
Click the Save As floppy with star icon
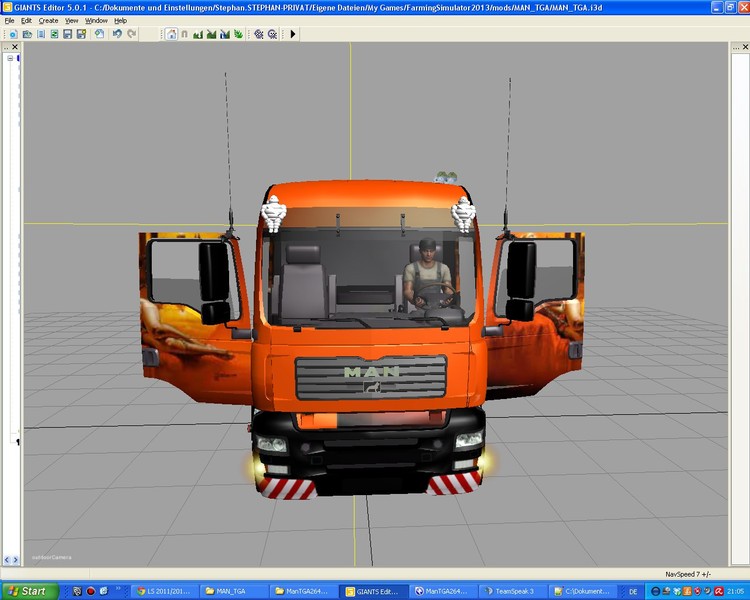coord(81,34)
